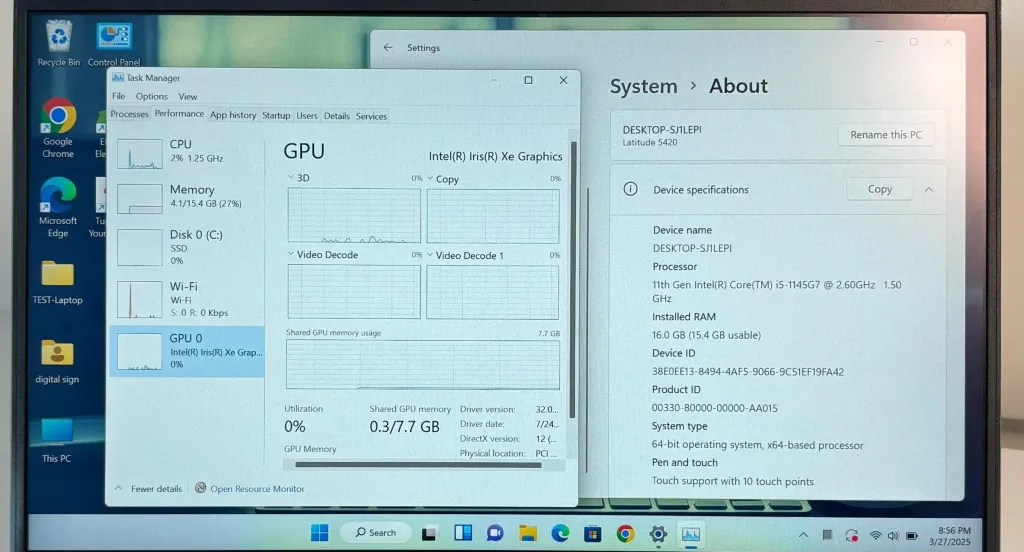Switch to the Processes tab
This screenshot has height=552, width=1024.
tap(129, 115)
